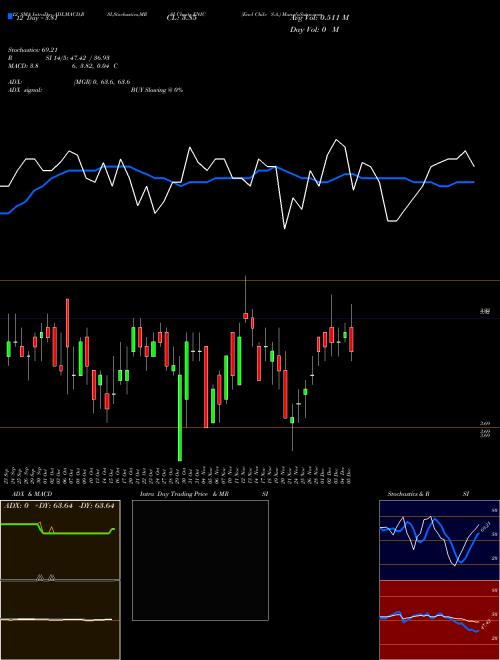Viewport: 500px width, 660px height.
Task: Click the last red candlestick on the right
Action: pyautogui.click(x=351, y=339)
